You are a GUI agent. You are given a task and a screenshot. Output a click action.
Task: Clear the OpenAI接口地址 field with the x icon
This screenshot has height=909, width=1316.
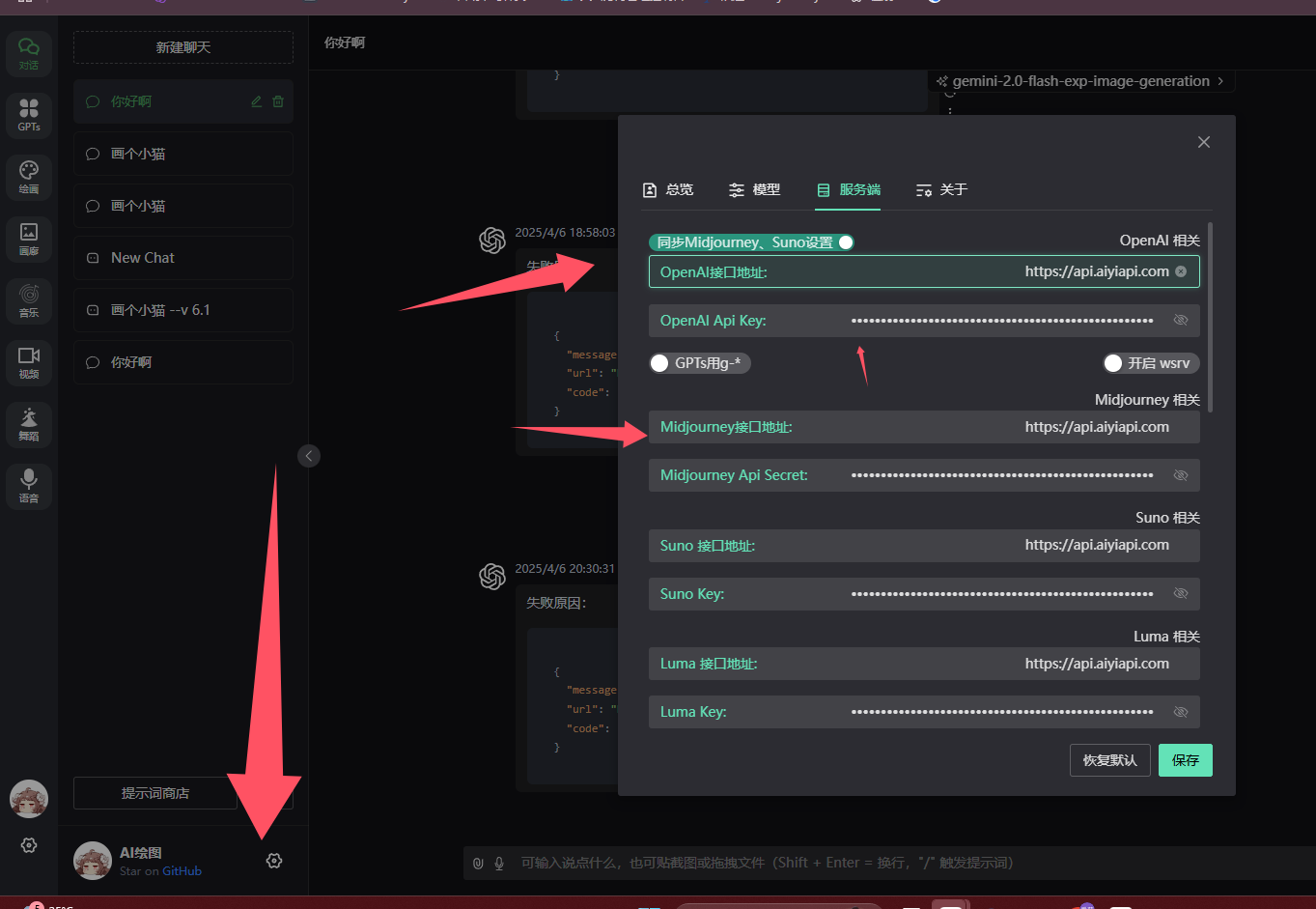(1181, 271)
